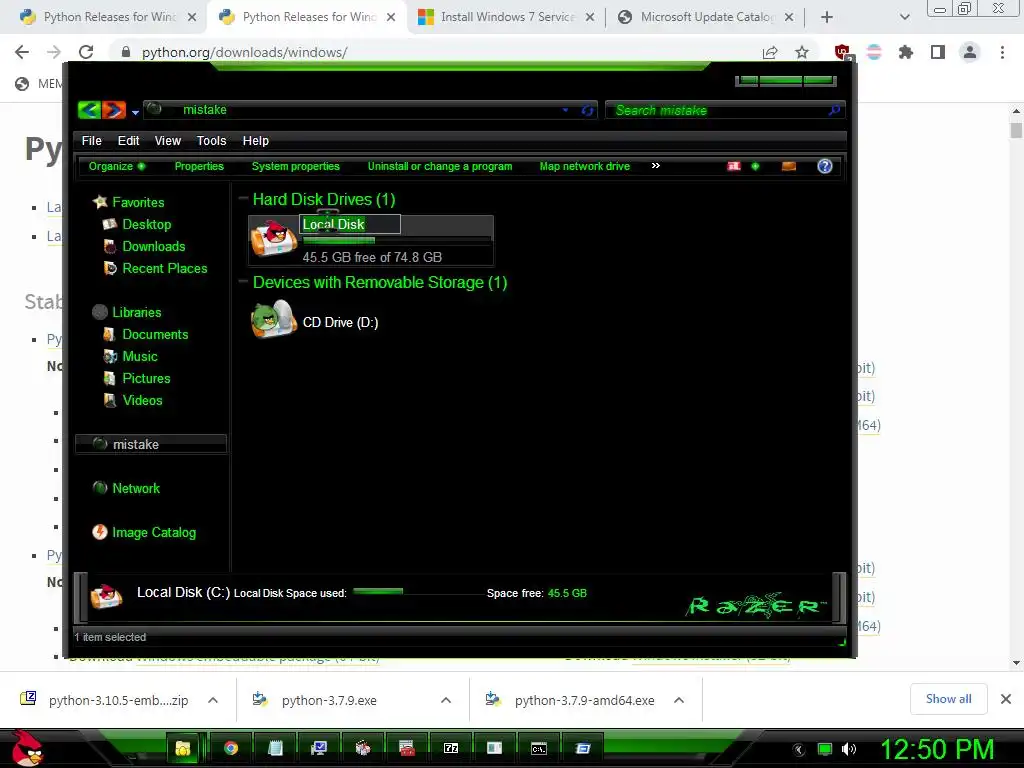Go back with the green arrow in Explorer
The image size is (1024, 768).
coord(89,110)
